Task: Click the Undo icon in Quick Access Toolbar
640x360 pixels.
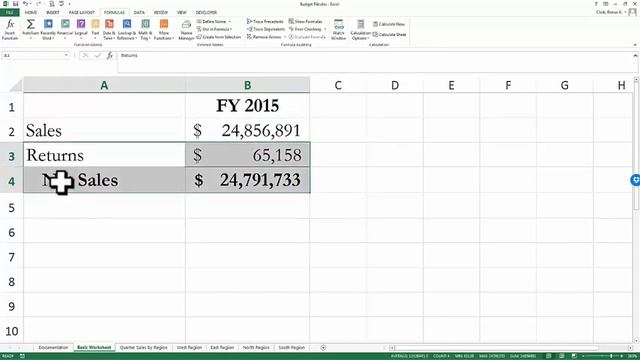Action: tap(25, 4)
